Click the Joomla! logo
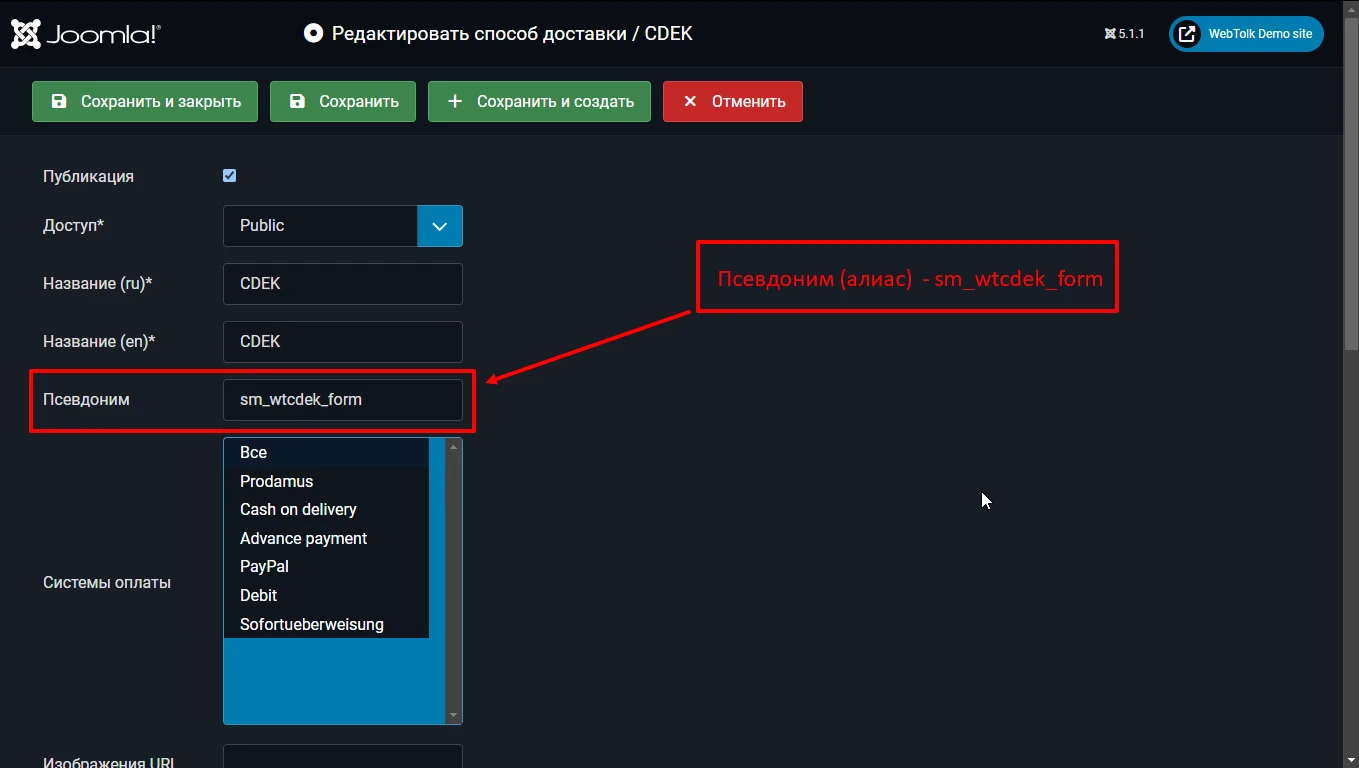This screenshot has width=1359, height=768. pos(85,34)
